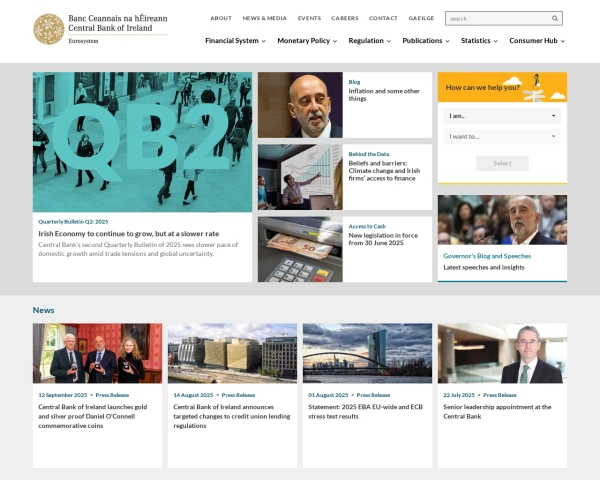The image size is (600, 480).
Task: Open 'New legislation in force from 30 June 2025'
Action: click(x=383, y=239)
